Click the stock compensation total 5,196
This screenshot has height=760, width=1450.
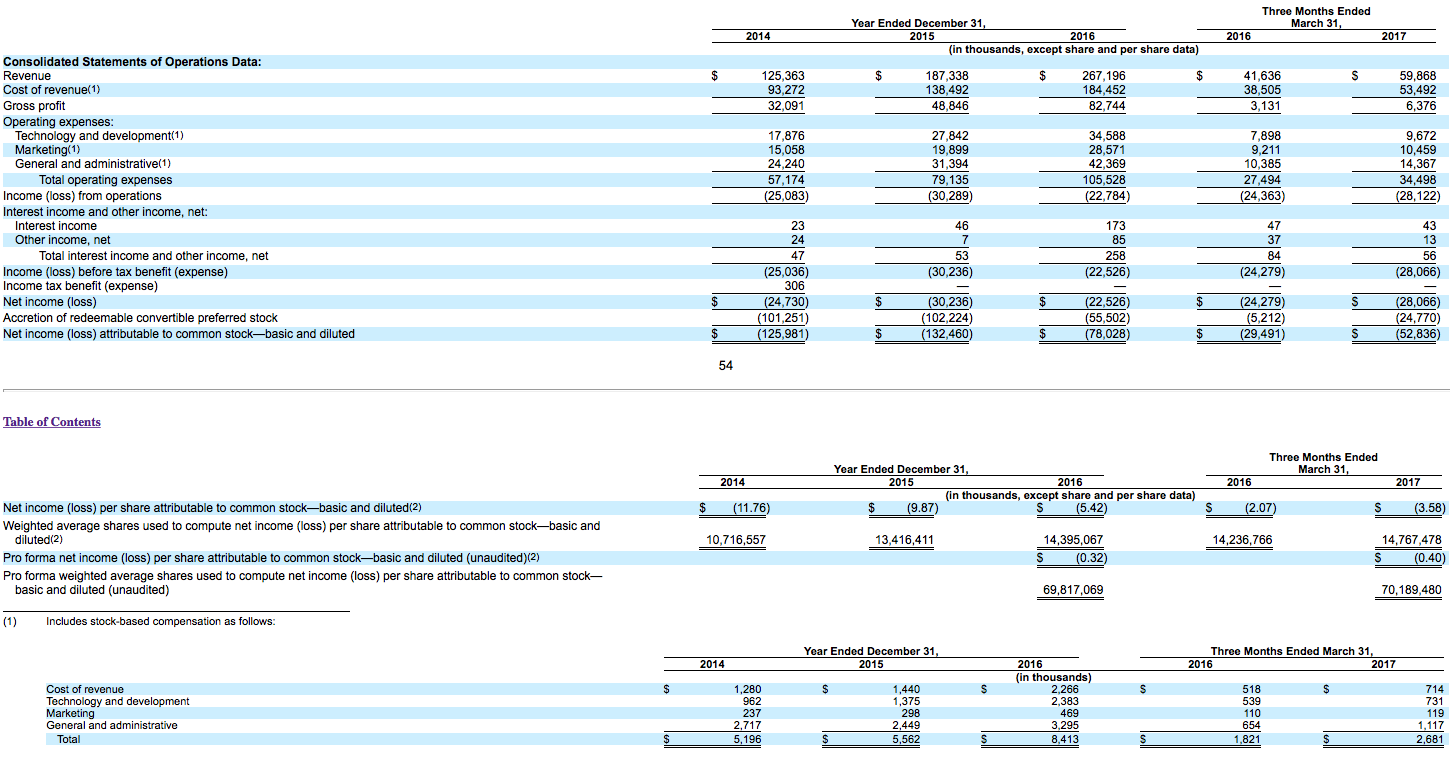tap(747, 740)
